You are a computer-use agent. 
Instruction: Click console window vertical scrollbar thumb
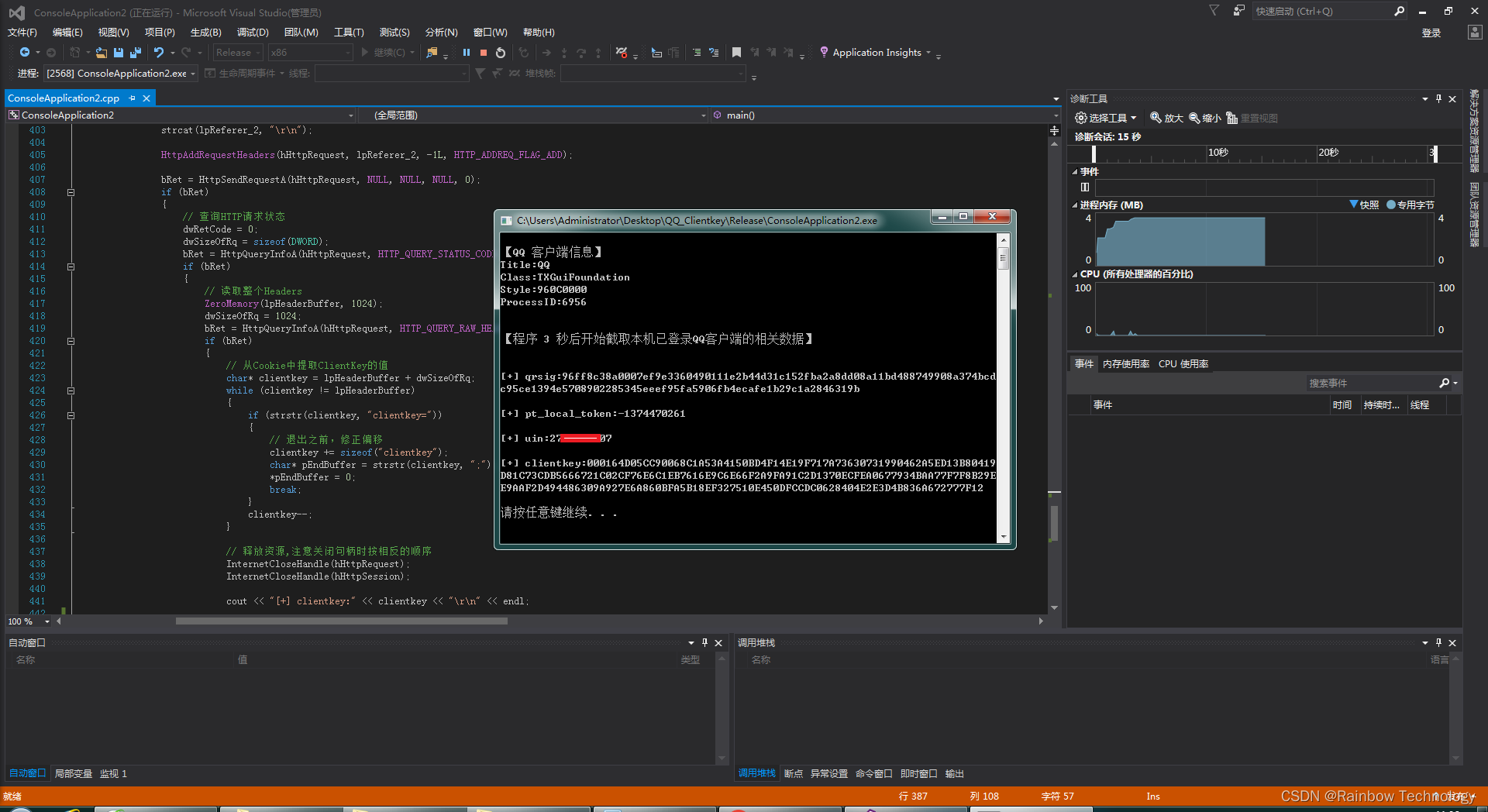pyautogui.click(x=1003, y=257)
